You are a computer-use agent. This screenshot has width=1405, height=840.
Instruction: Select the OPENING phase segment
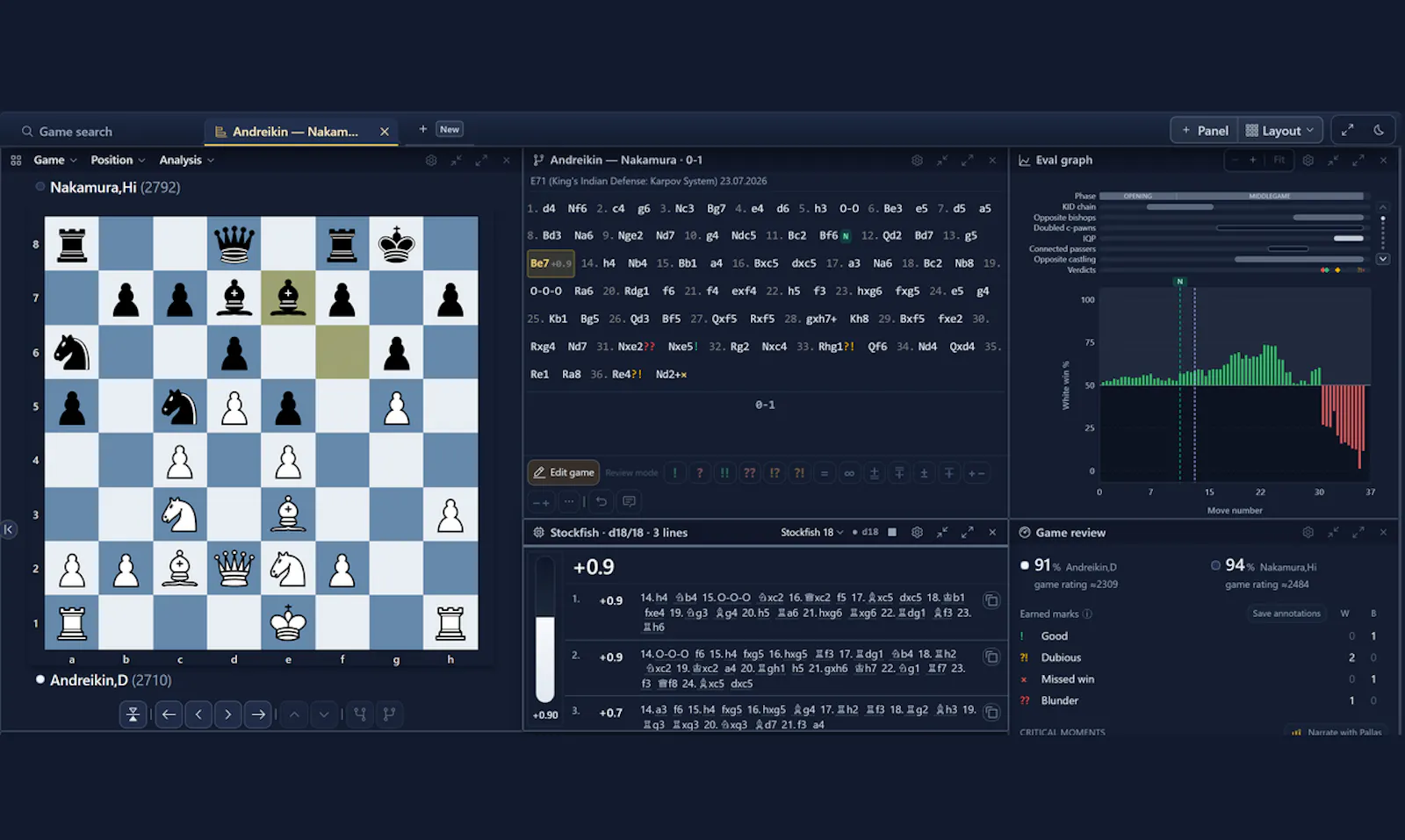tap(1137, 196)
